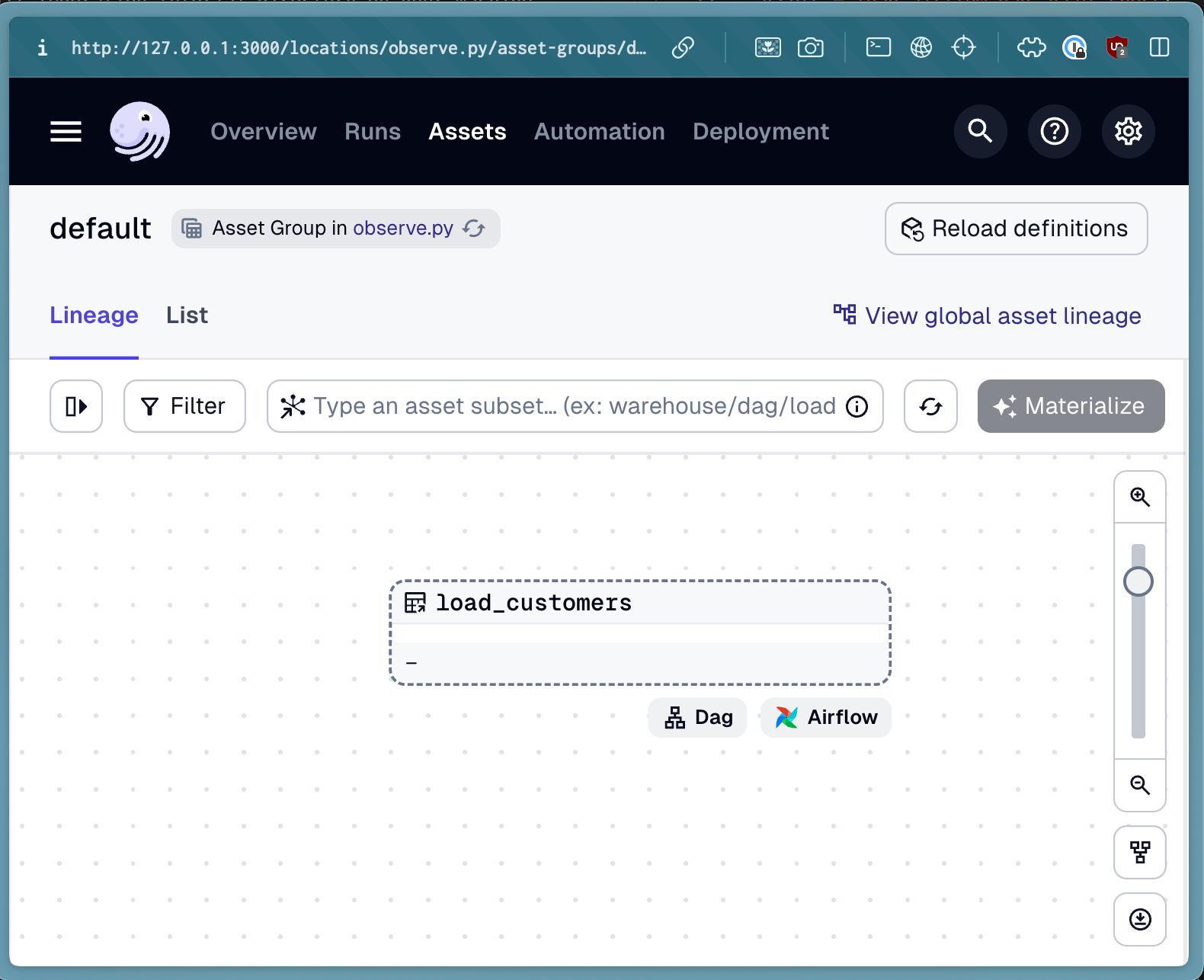Zoom in on the lineage graph

coord(1139,497)
